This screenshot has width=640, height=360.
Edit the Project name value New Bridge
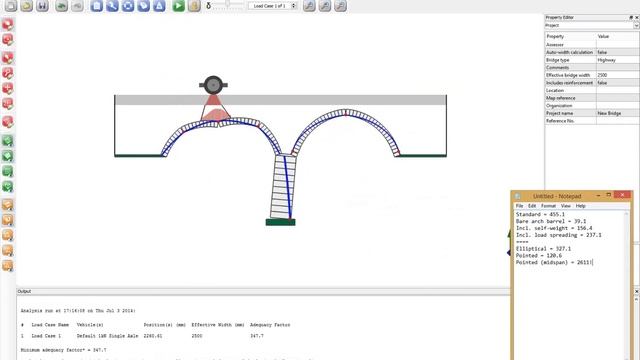(618, 113)
